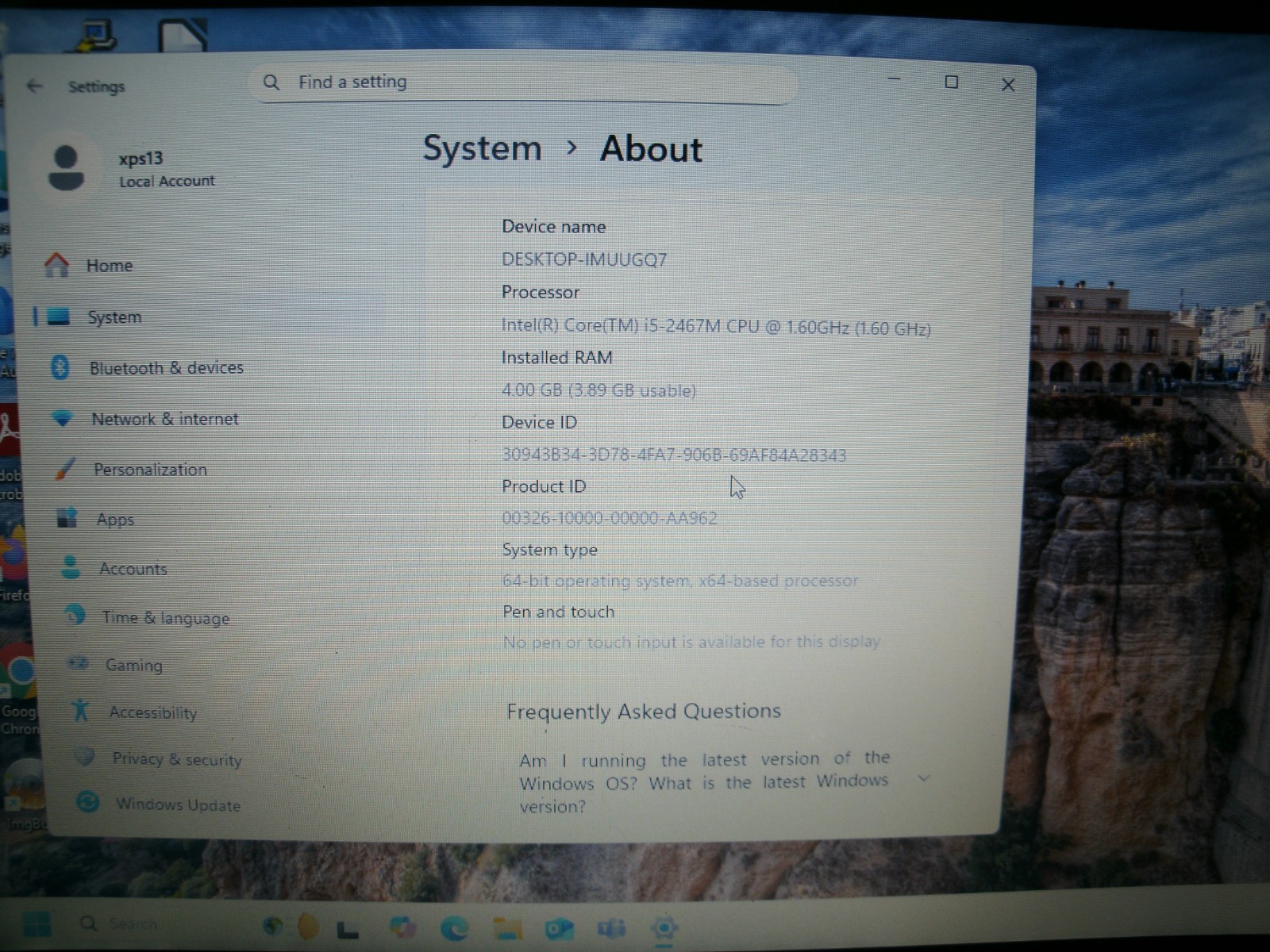1270x952 pixels.
Task: Click the taskbar Search box
Action: click(133, 924)
